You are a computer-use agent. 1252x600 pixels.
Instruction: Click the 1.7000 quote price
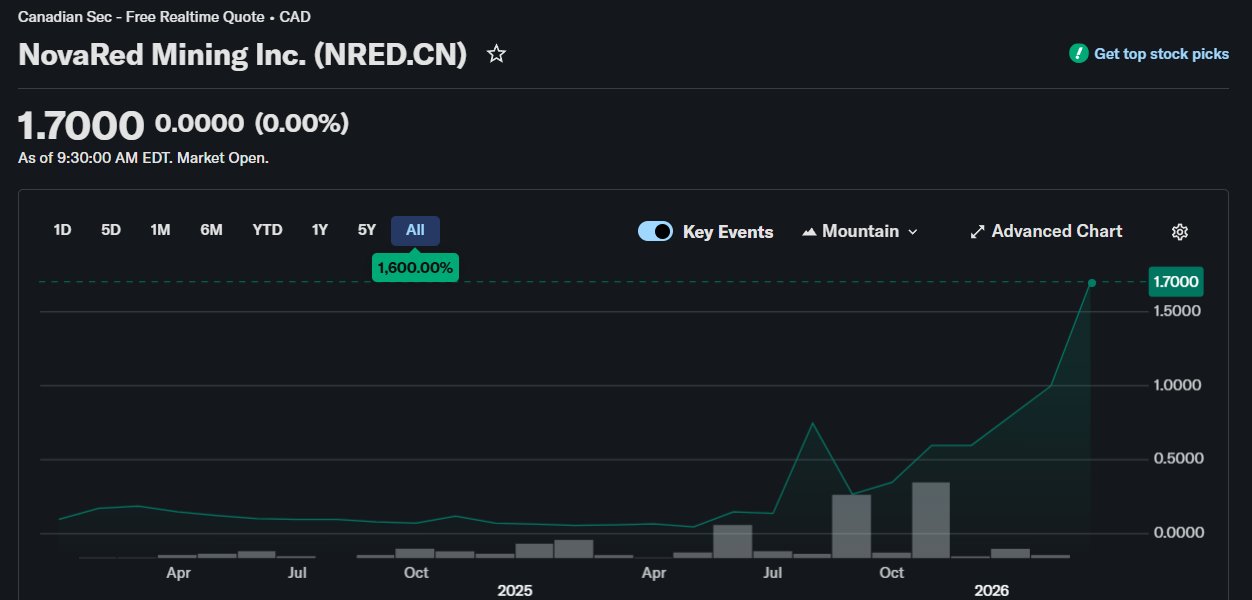click(82, 125)
